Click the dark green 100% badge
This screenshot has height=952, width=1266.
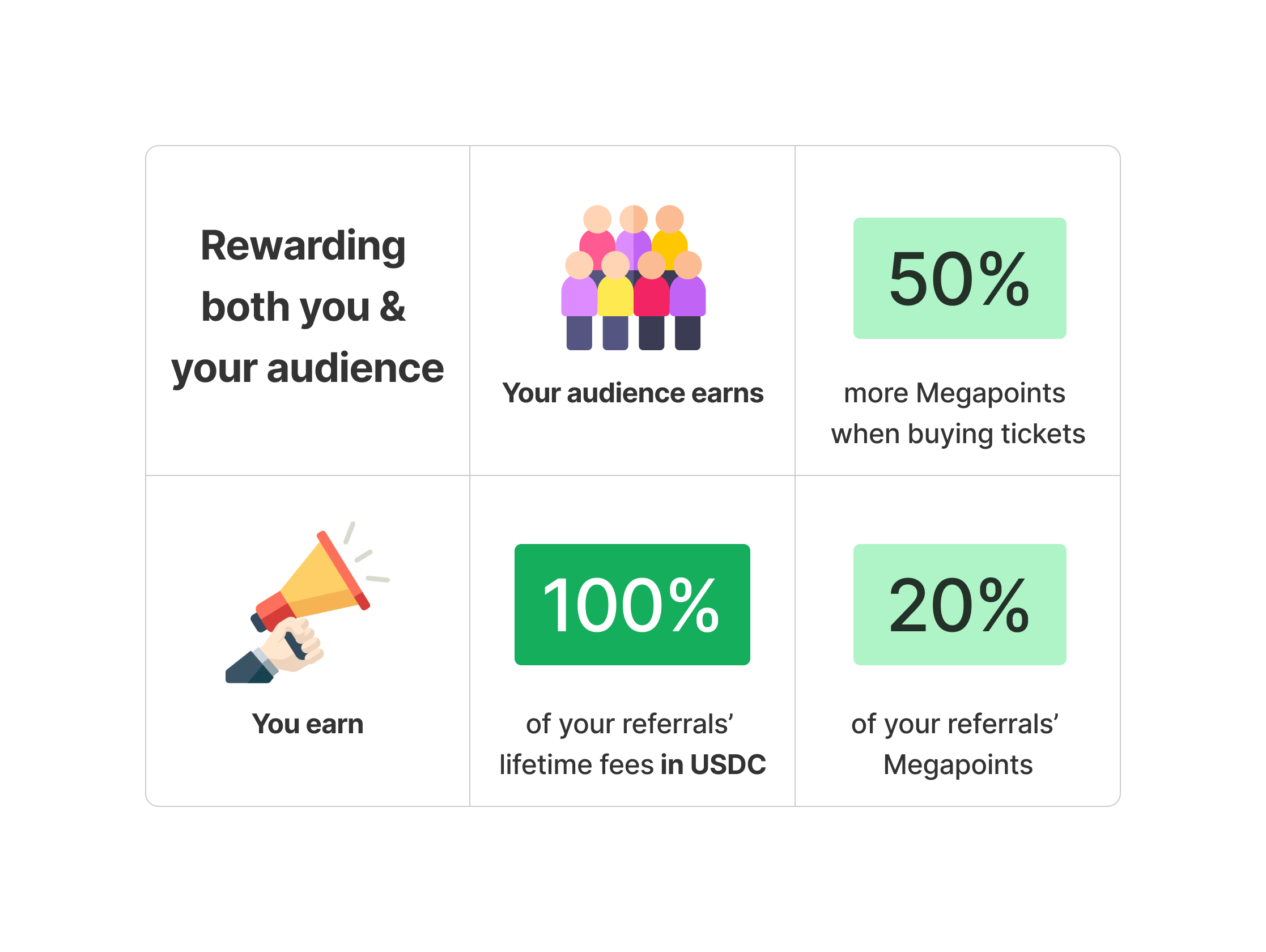pyautogui.click(x=632, y=605)
